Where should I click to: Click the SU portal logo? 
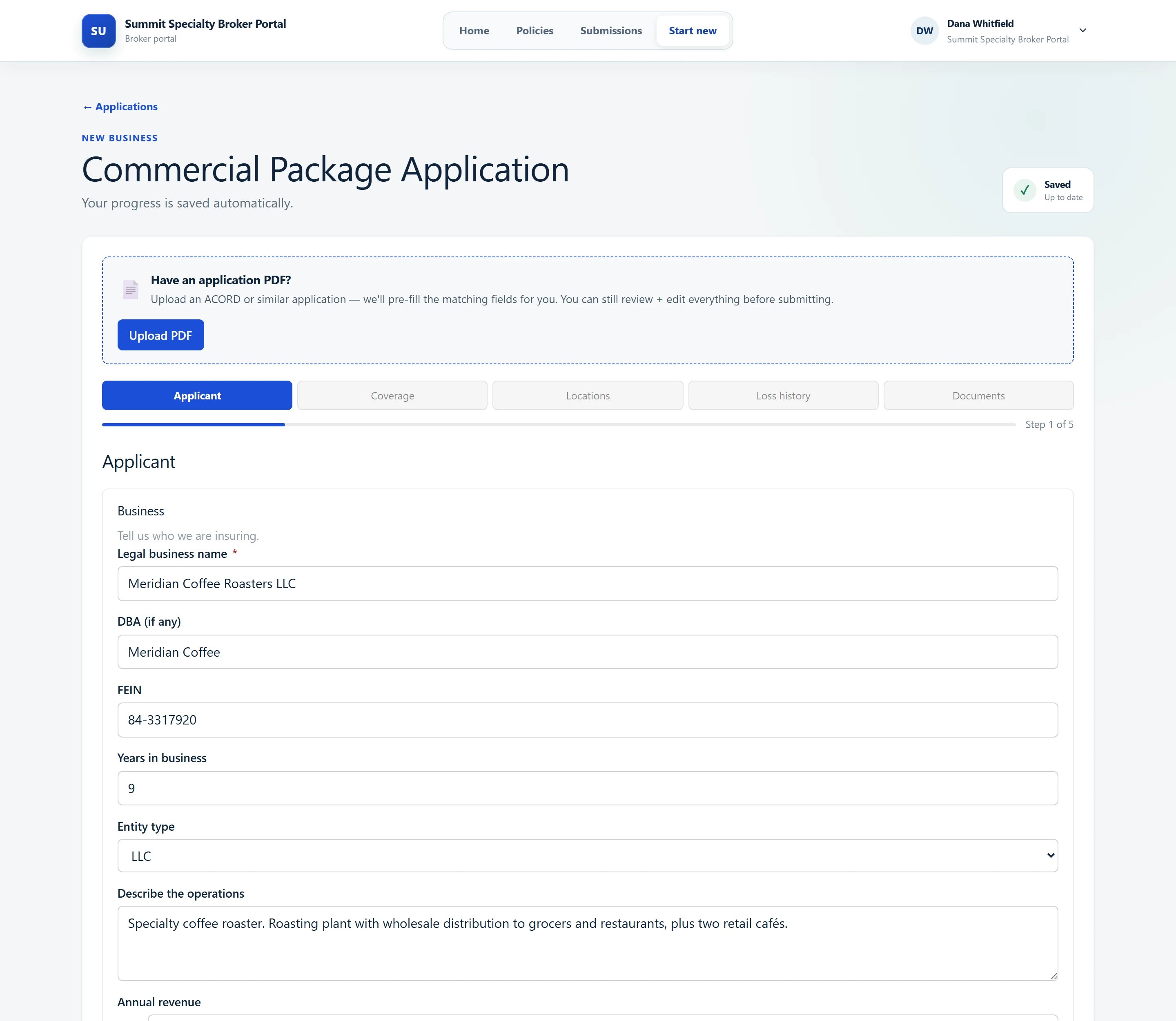click(98, 31)
